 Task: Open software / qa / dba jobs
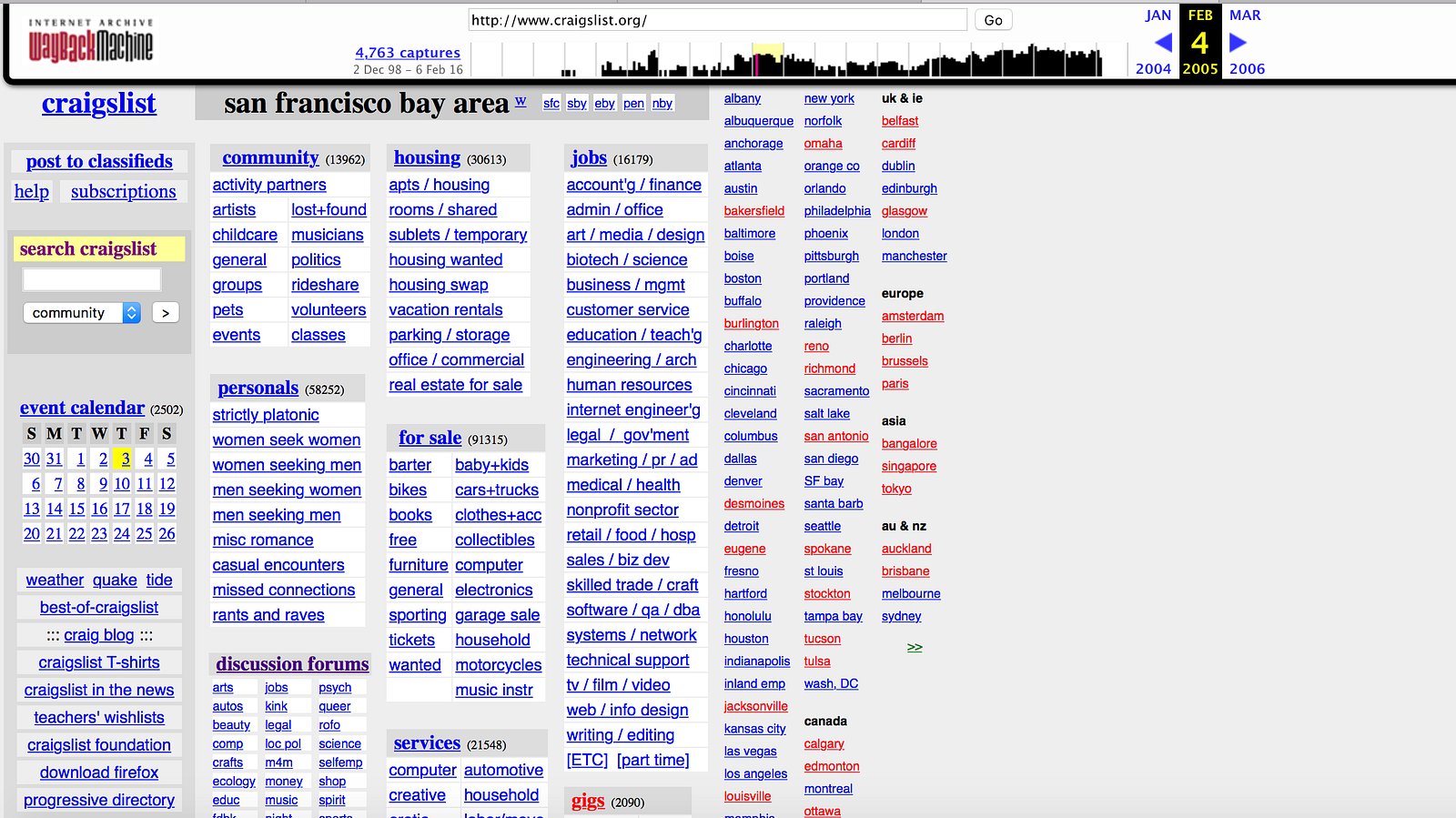coord(633,611)
